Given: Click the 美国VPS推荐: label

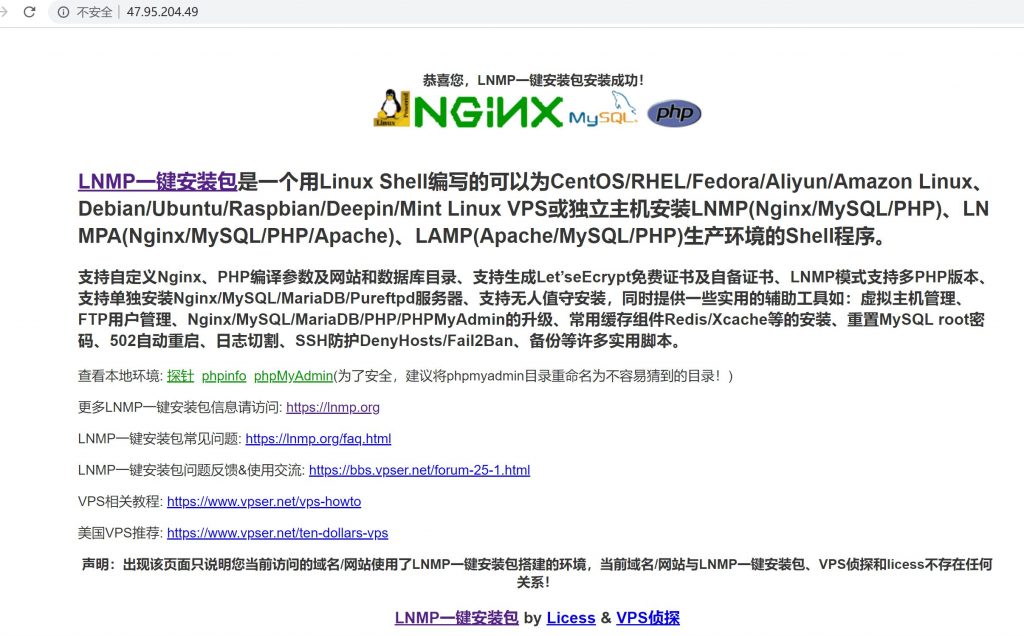Looking at the screenshot, I should (x=120, y=532).
